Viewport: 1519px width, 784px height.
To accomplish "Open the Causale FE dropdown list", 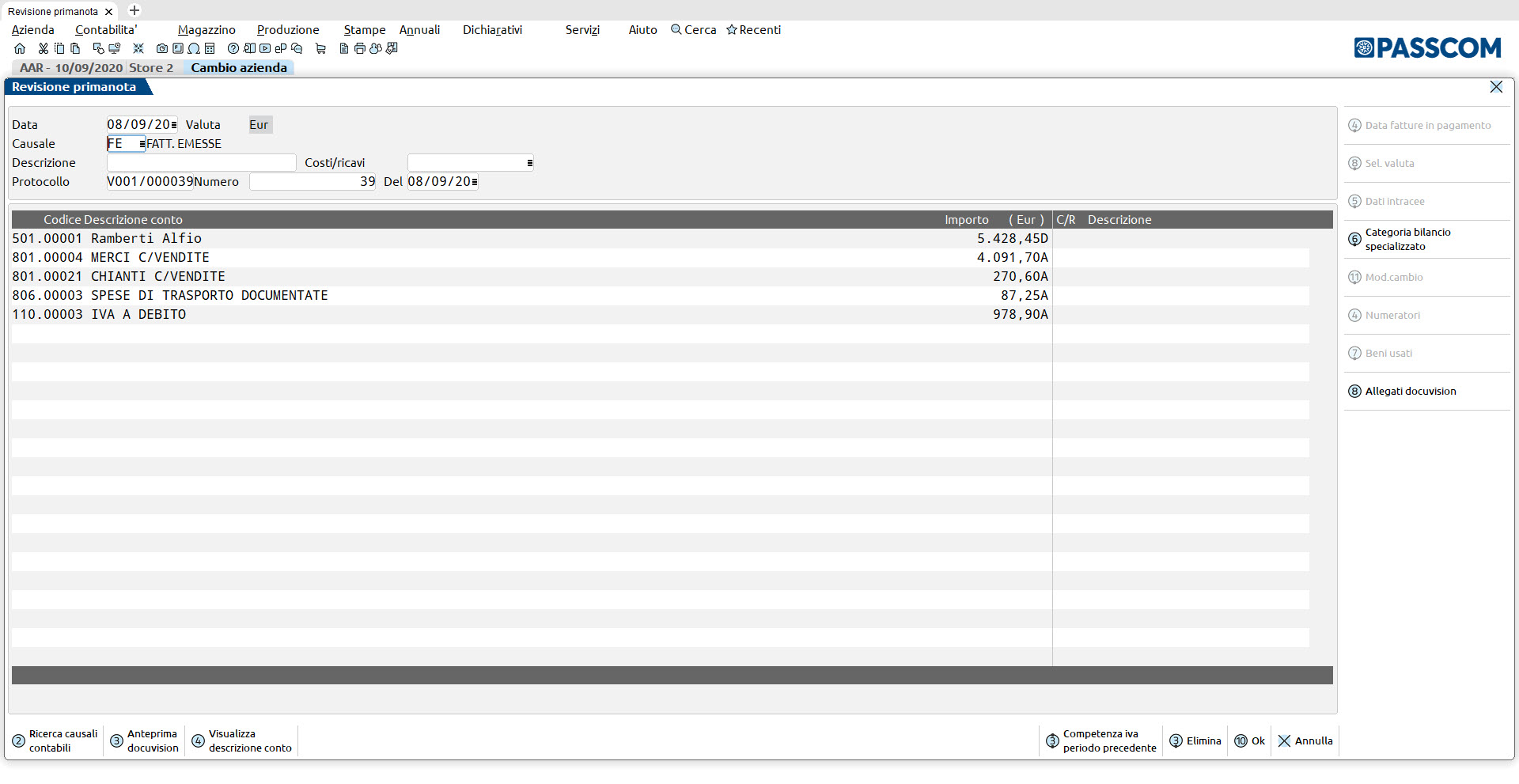I will point(142,144).
